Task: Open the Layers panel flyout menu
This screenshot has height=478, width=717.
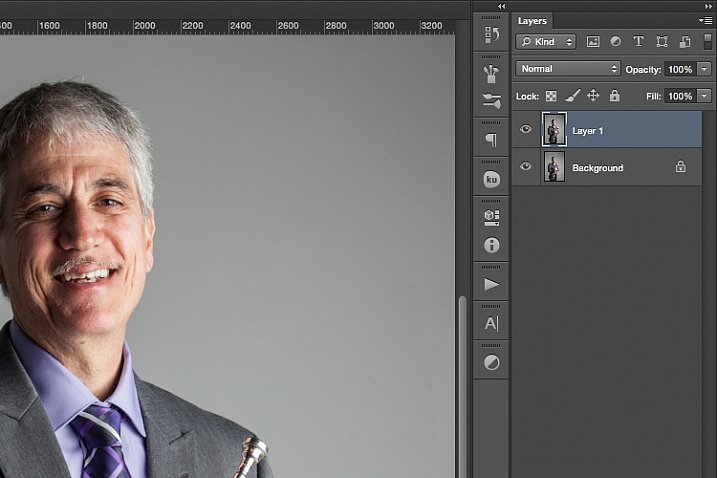Action: pyautogui.click(x=706, y=20)
